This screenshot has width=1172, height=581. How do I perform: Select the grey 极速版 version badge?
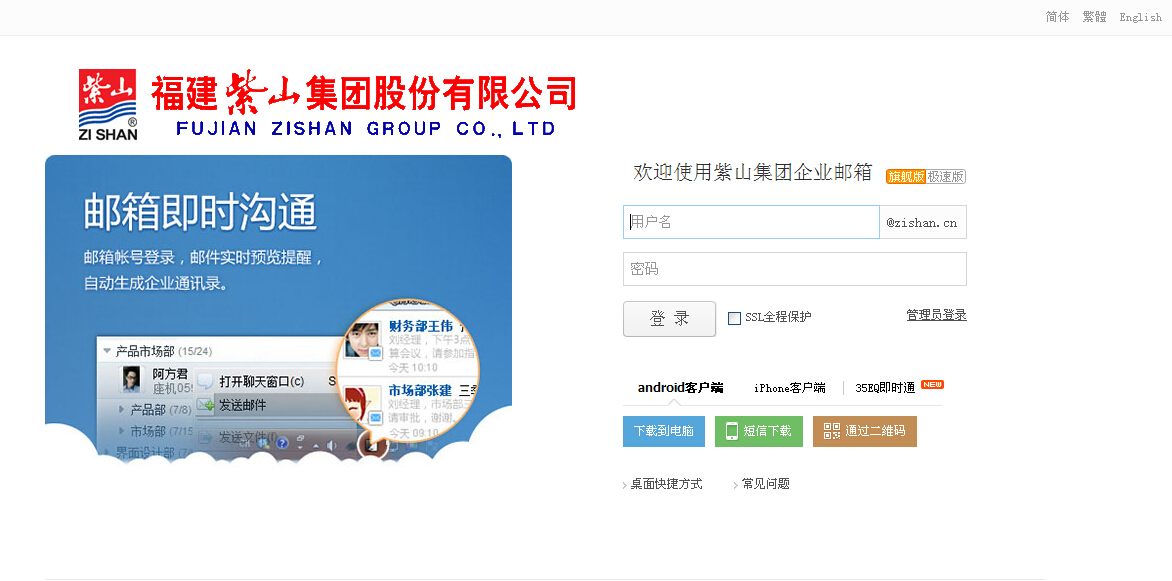[x=946, y=176]
